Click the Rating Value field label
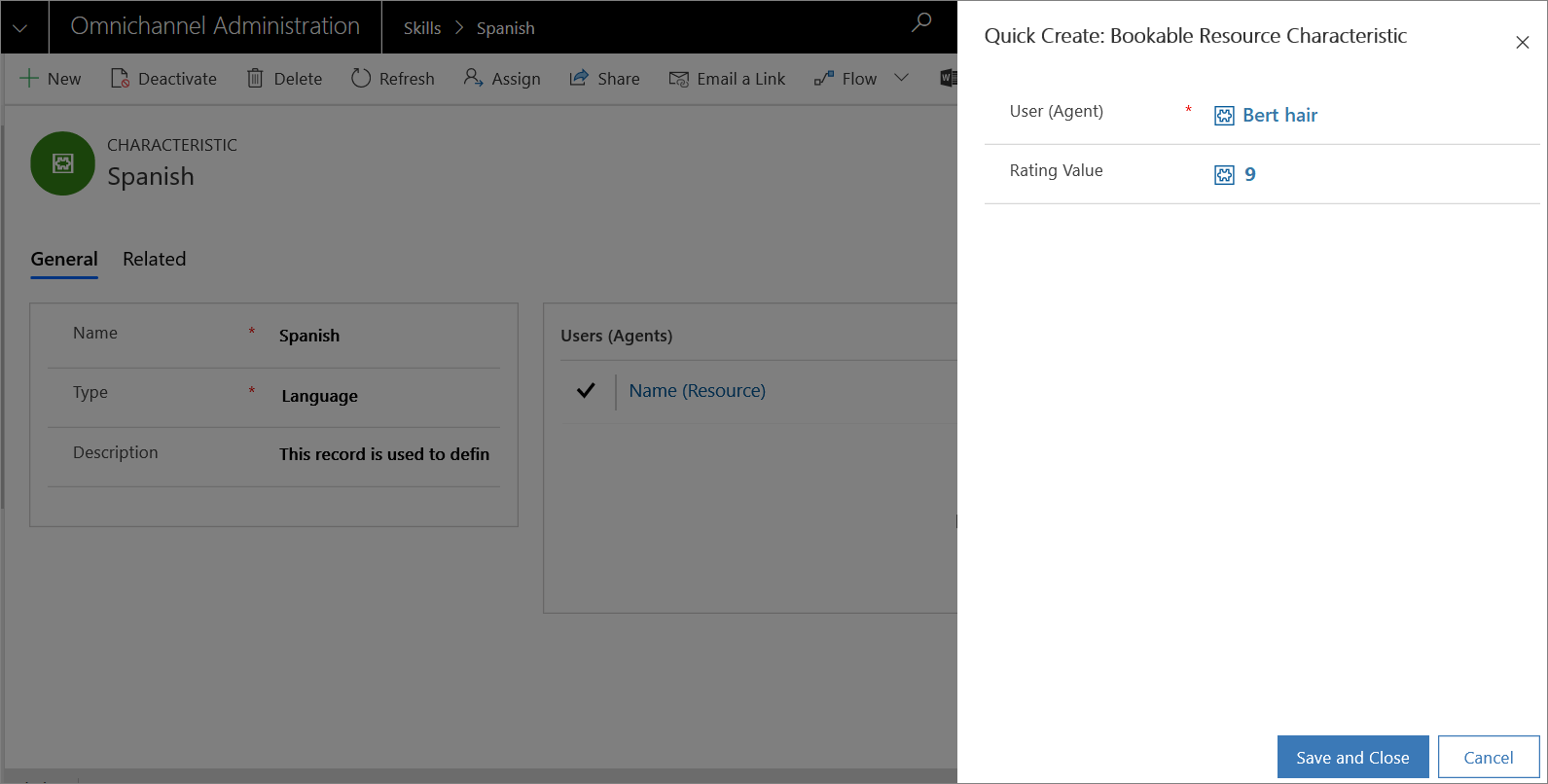 1056,170
